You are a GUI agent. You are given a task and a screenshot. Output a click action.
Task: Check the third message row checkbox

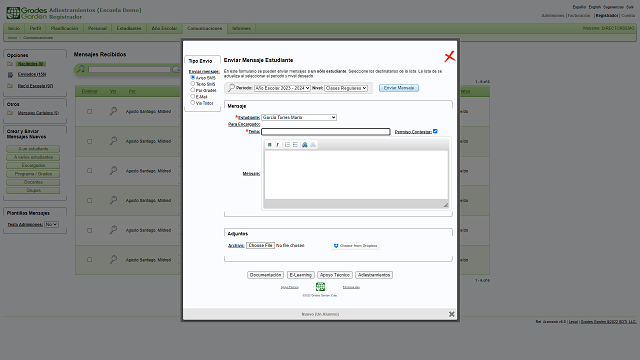click(x=89, y=171)
